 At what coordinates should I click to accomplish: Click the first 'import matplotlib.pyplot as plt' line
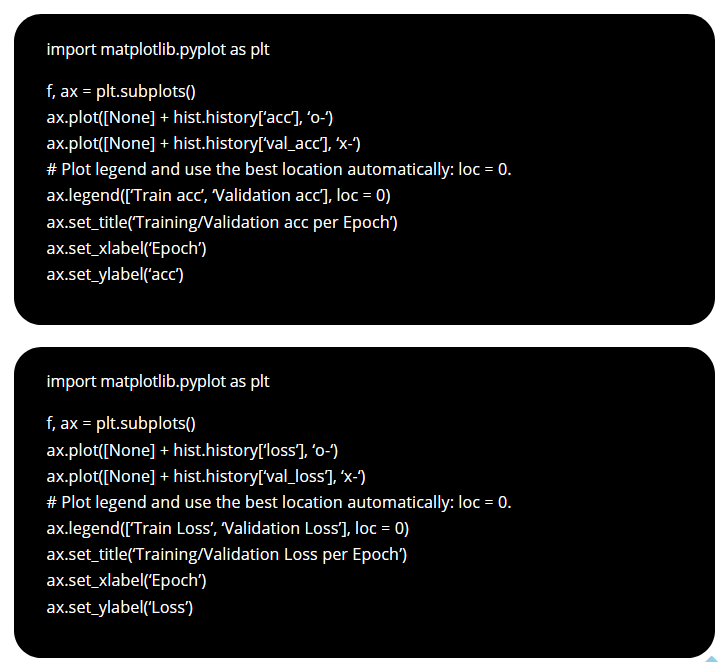[158, 49]
